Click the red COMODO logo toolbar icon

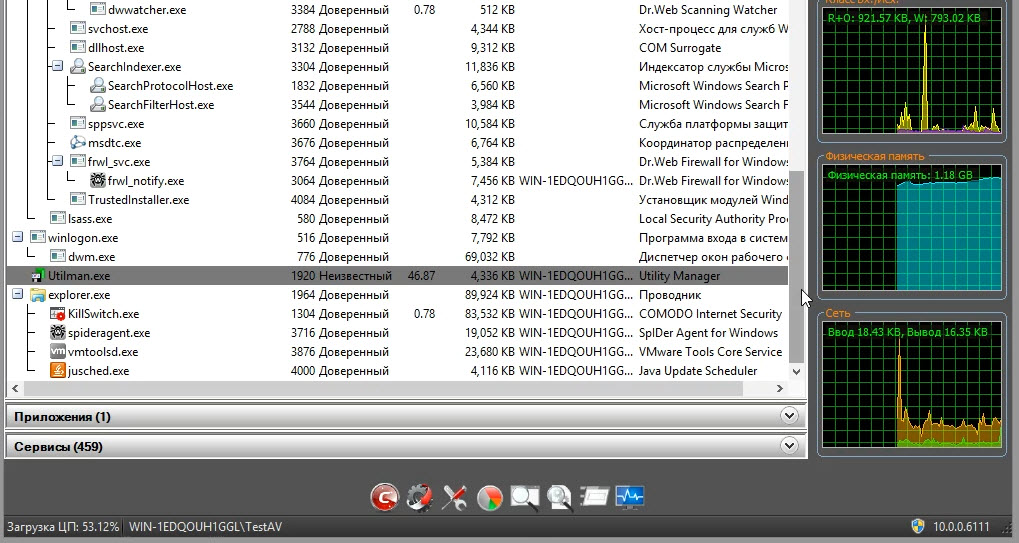point(385,498)
